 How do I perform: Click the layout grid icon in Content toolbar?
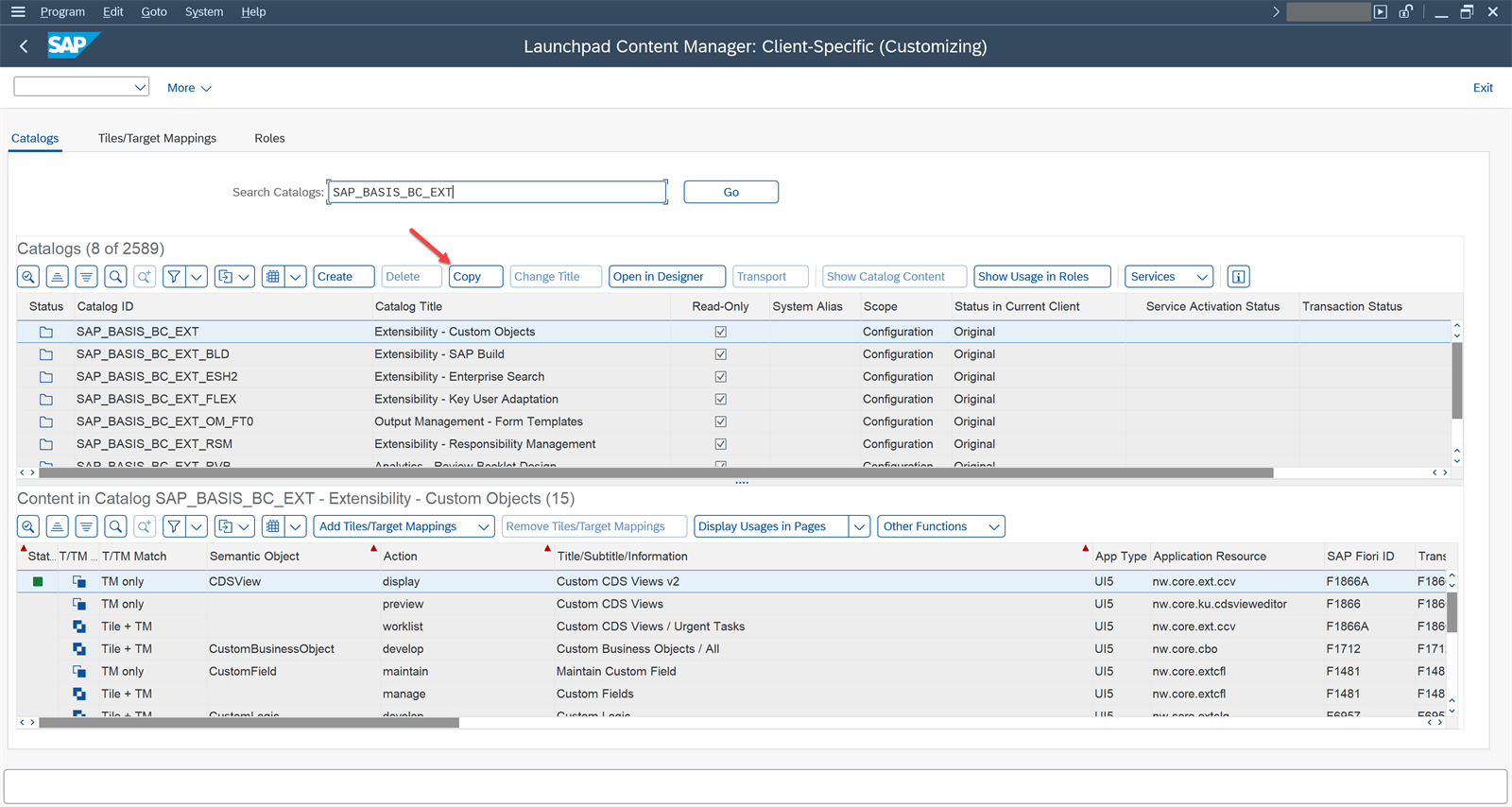pos(273,526)
